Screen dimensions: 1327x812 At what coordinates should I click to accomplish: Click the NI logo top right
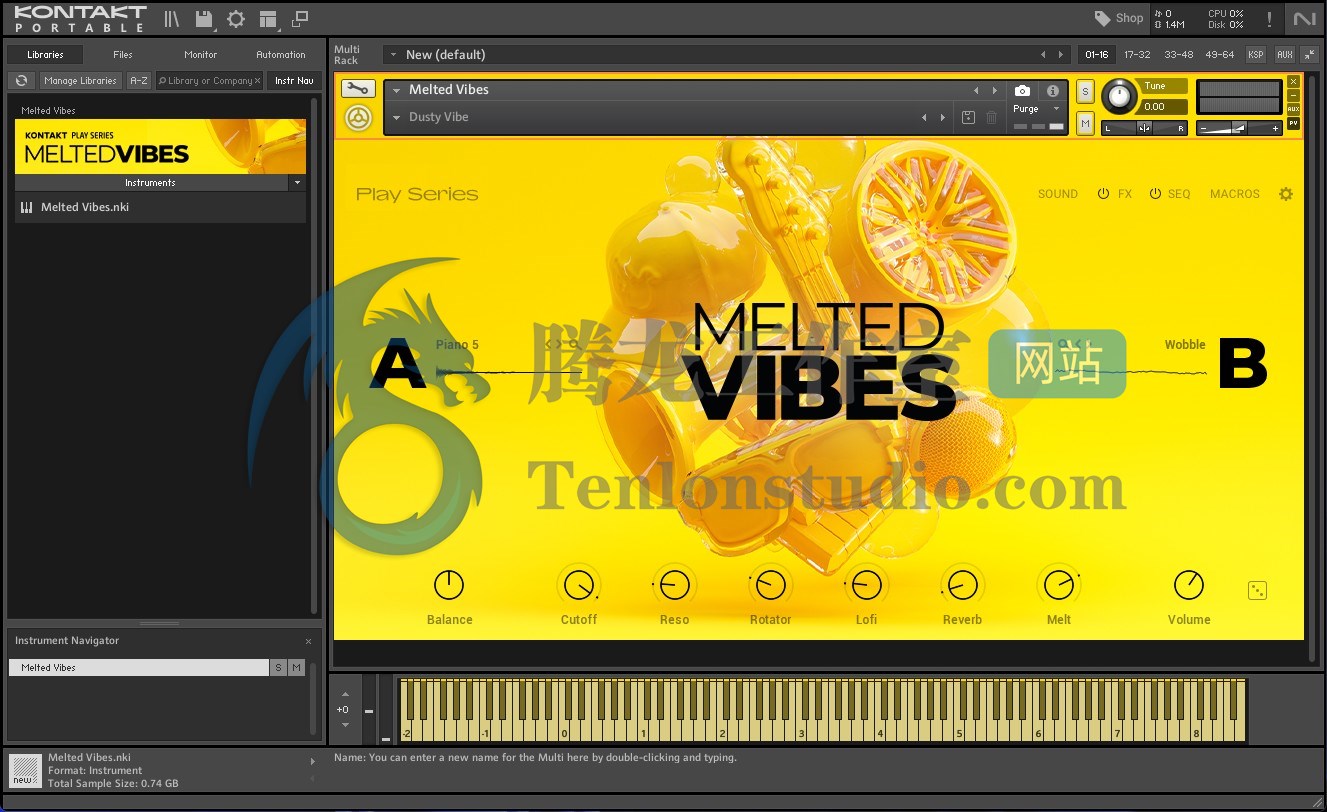pyautogui.click(x=1304, y=19)
